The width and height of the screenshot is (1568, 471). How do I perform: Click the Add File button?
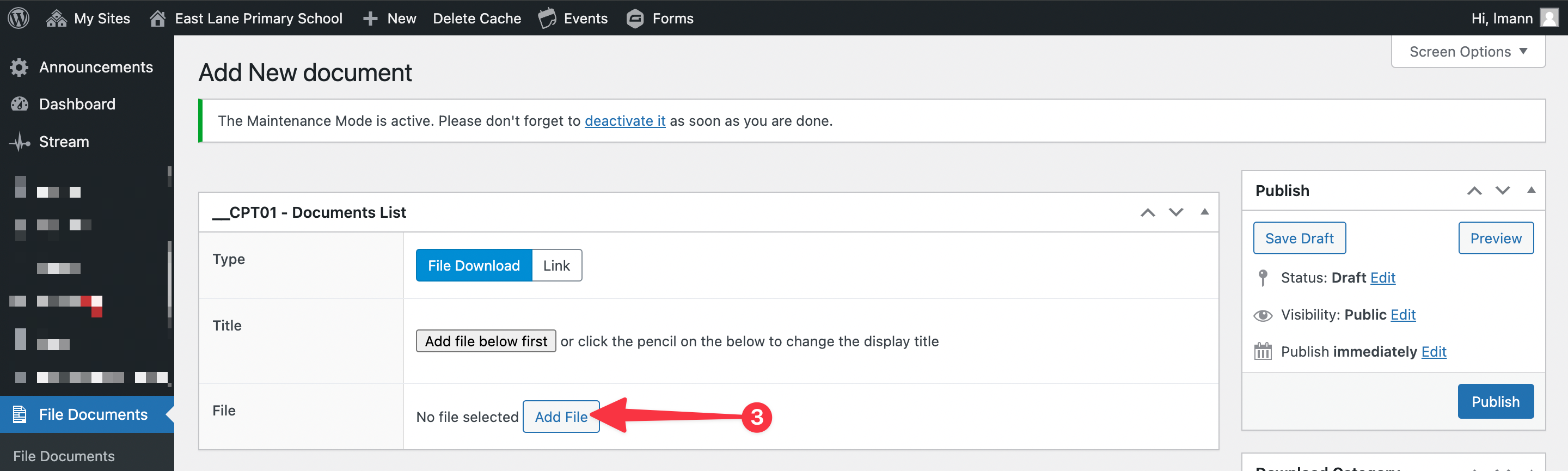561,417
